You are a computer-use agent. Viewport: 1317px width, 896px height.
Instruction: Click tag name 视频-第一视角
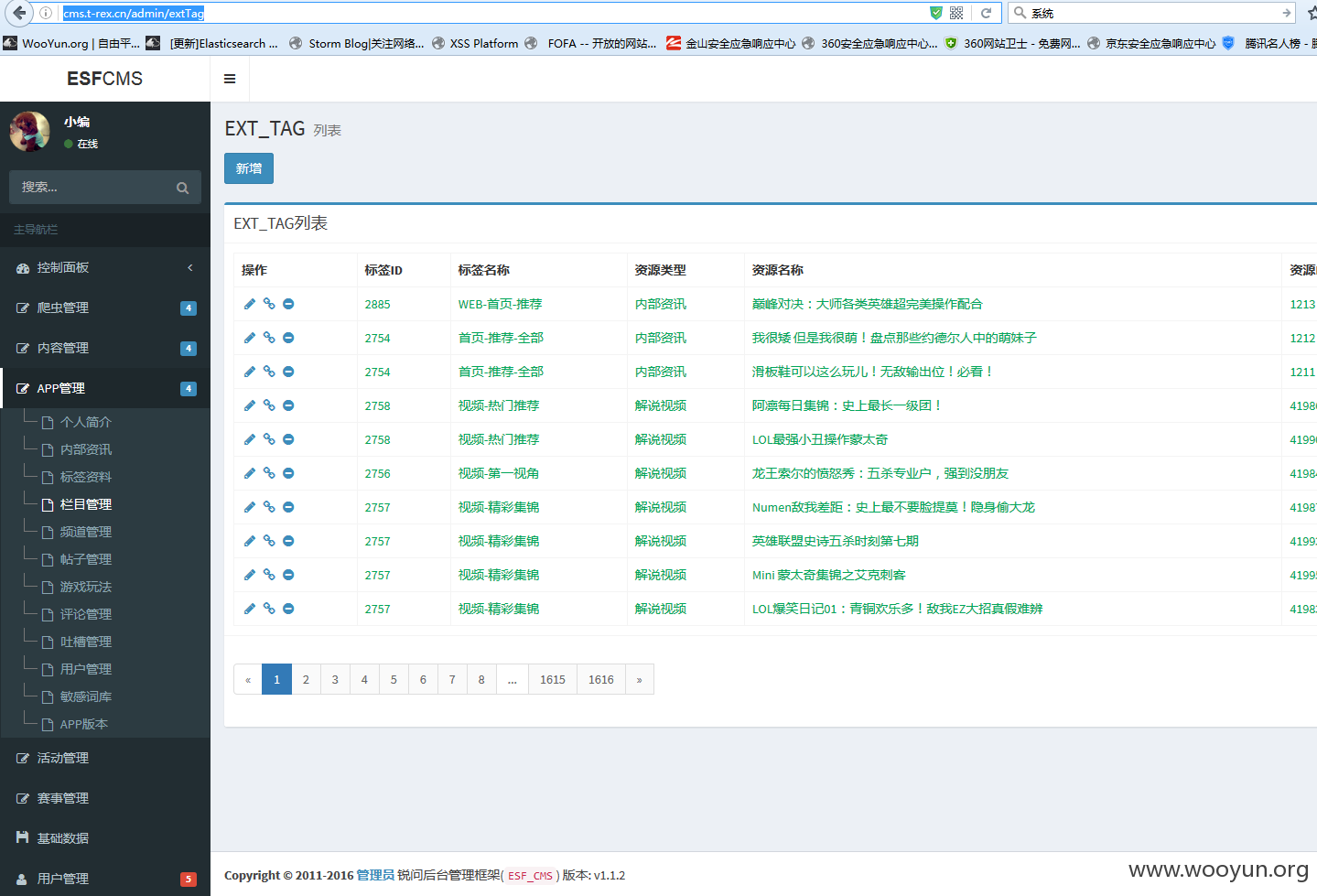(499, 473)
